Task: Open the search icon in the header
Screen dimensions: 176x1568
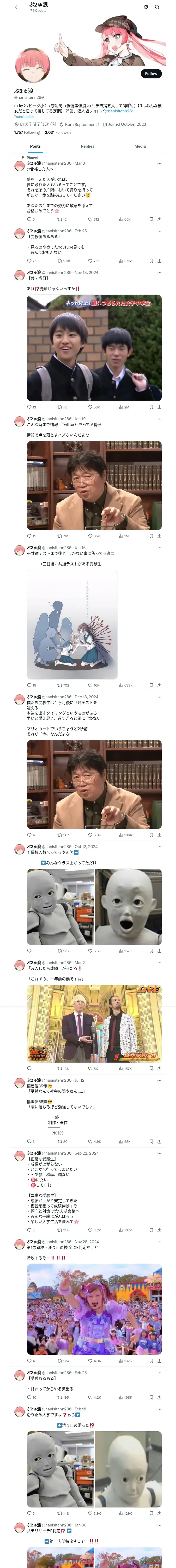Action: click(157, 7)
